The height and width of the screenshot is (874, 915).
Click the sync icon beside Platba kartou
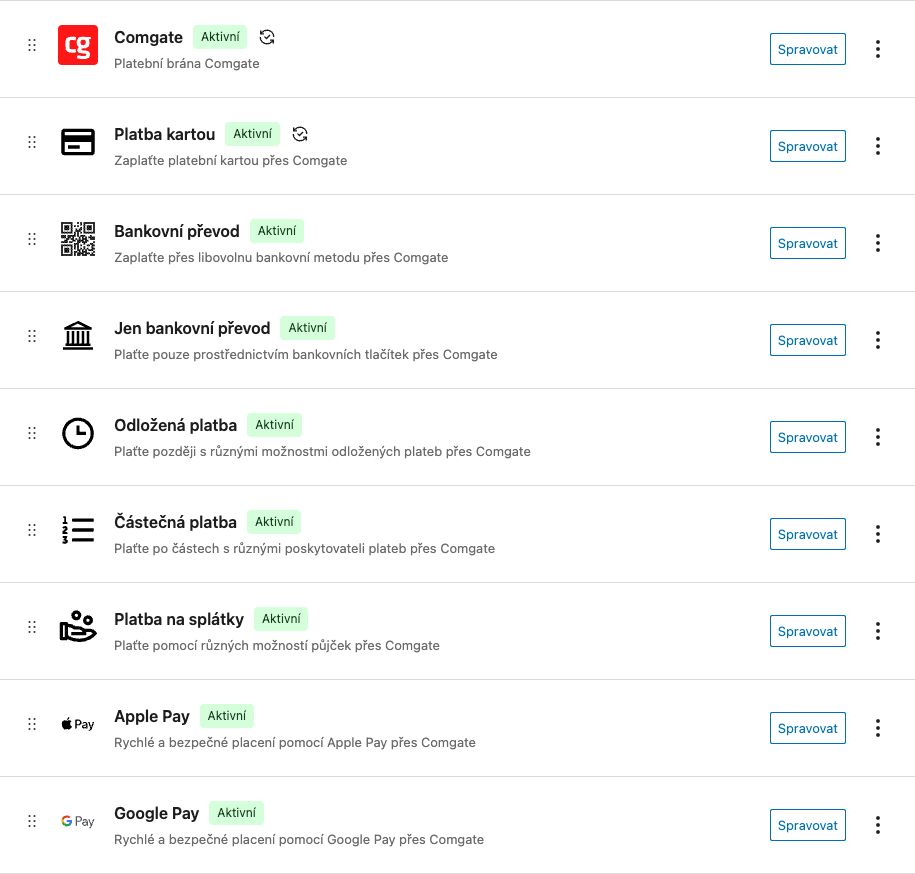point(299,134)
